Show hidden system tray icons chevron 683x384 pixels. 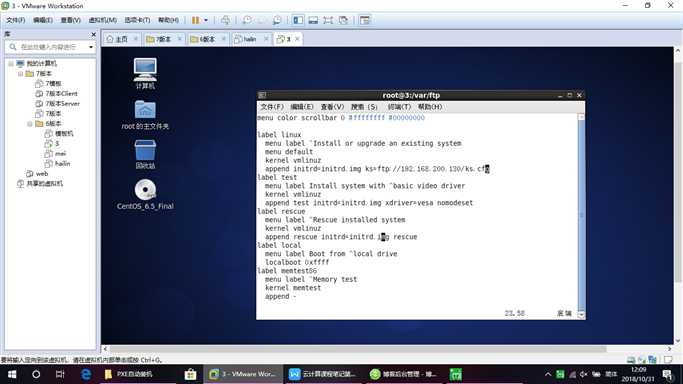(548, 374)
